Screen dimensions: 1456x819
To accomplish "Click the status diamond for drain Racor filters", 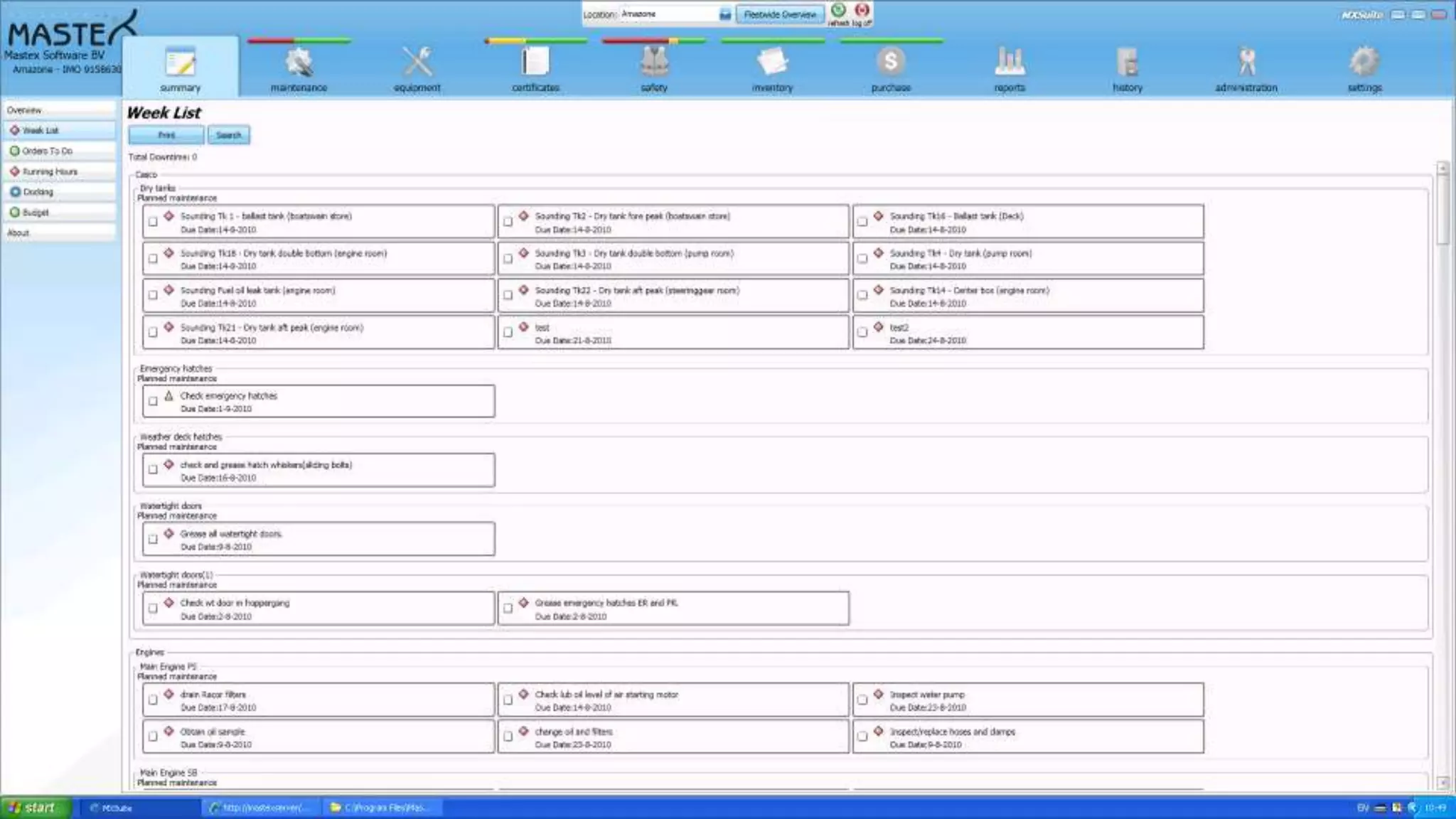I will 168,694.
